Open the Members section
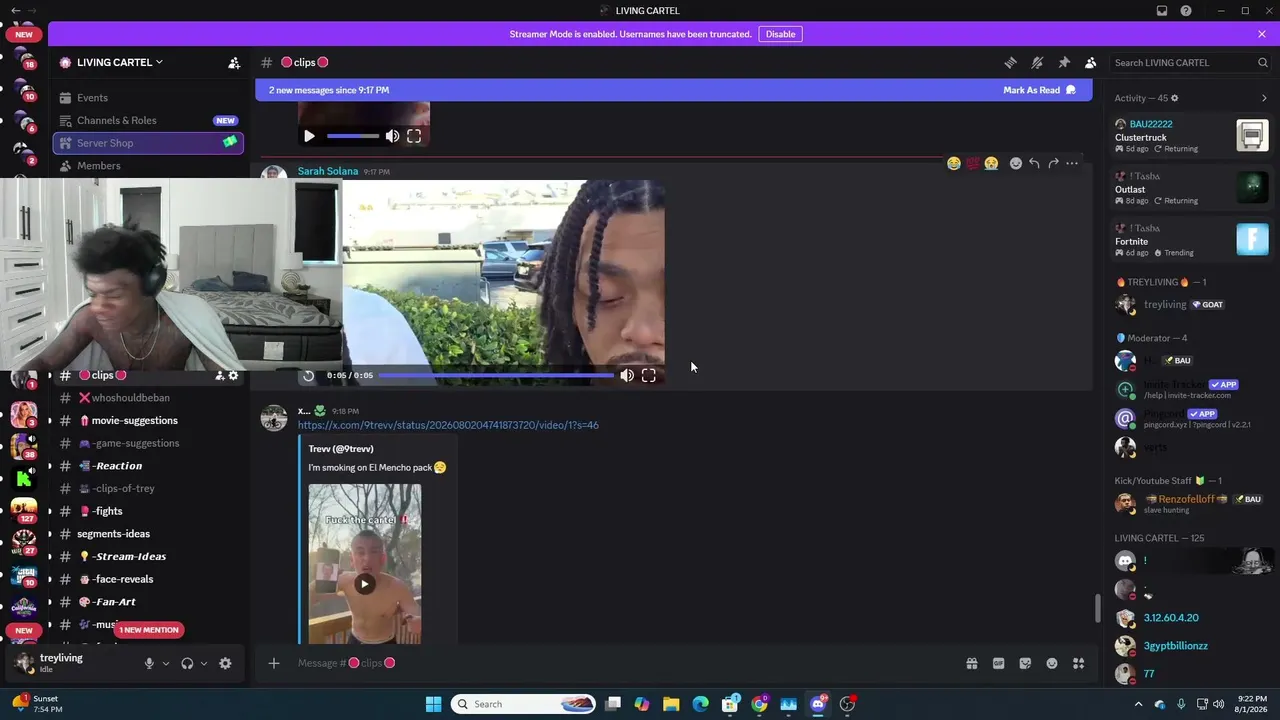This screenshot has height=720, width=1280. point(147,166)
